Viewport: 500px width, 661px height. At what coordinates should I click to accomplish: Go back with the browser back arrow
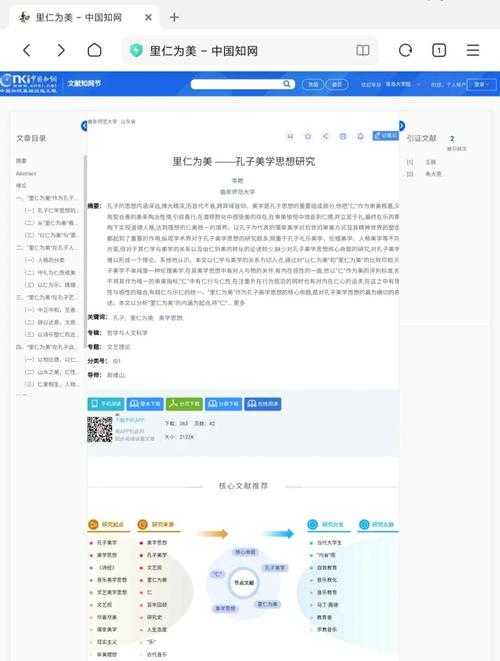[27, 51]
